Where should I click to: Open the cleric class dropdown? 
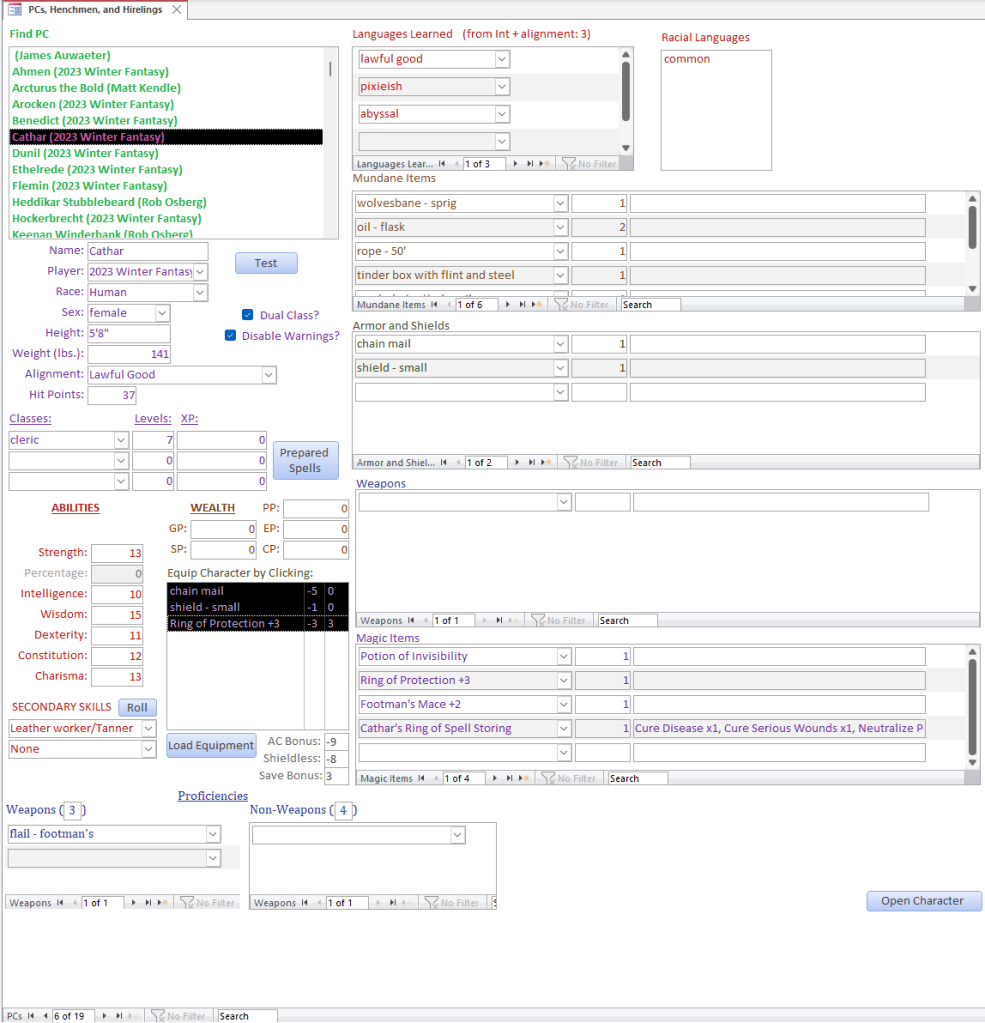pyautogui.click(x=121, y=440)
